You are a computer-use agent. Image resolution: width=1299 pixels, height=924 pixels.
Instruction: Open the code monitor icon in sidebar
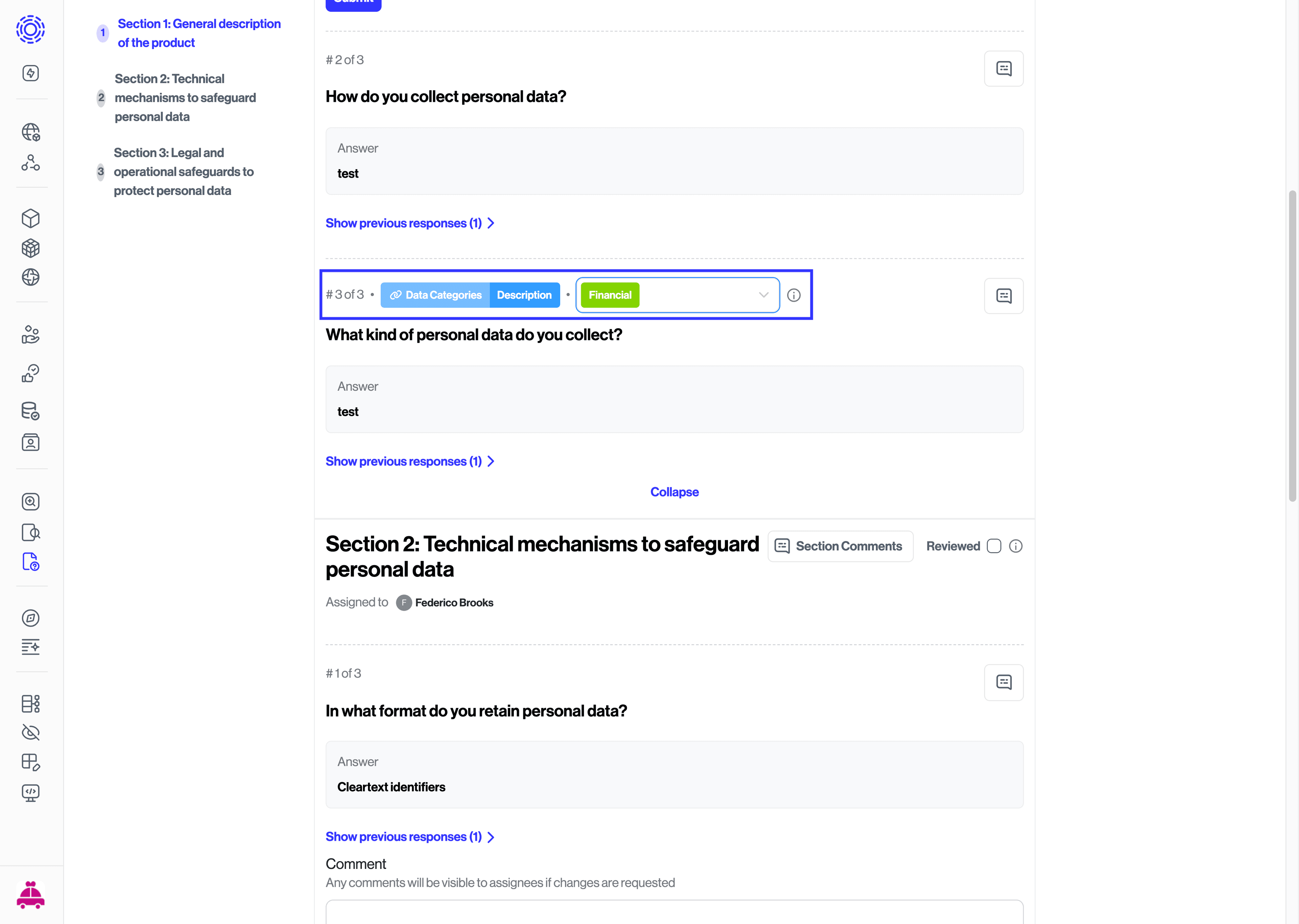(31, 793)
